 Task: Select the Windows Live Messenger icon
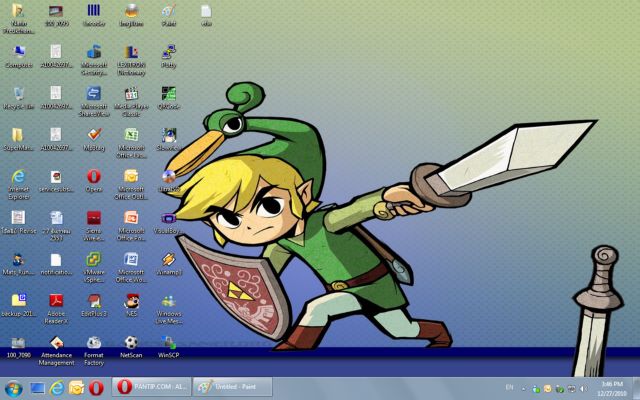pos(169,309)
